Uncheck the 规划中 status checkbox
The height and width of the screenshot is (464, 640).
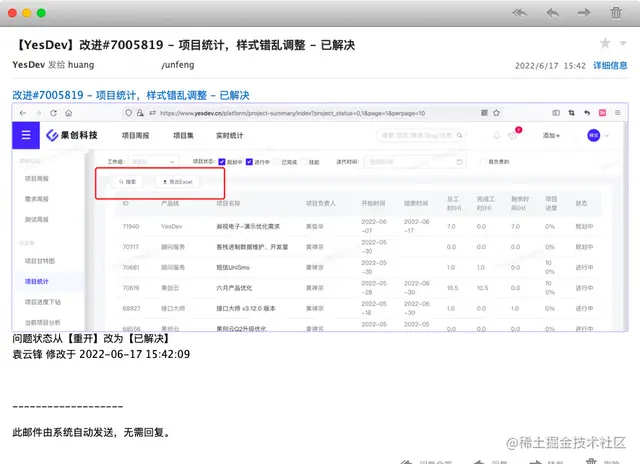coord(222,162)
